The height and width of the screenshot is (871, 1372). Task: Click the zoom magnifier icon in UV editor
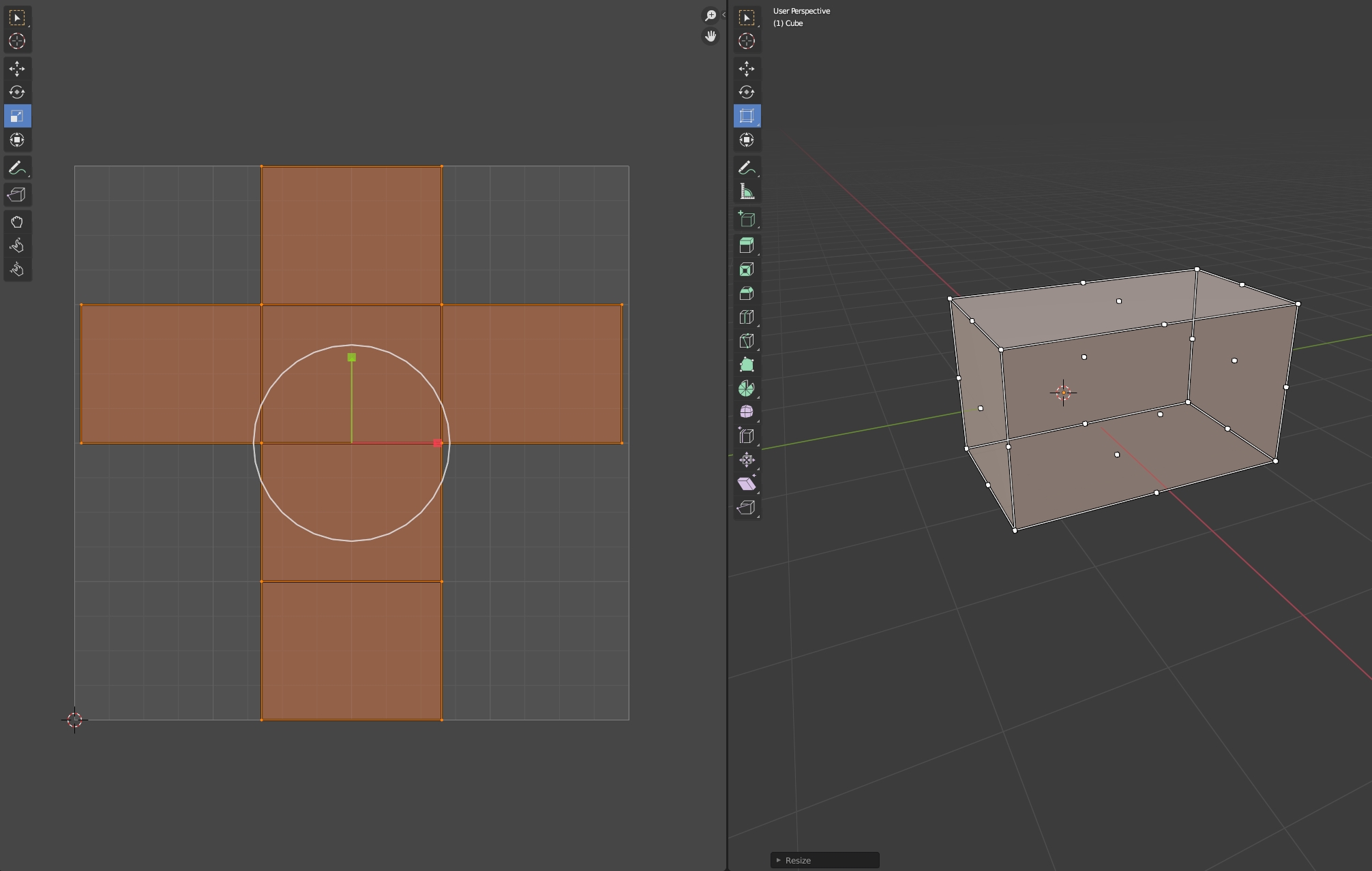coord(711,15)
